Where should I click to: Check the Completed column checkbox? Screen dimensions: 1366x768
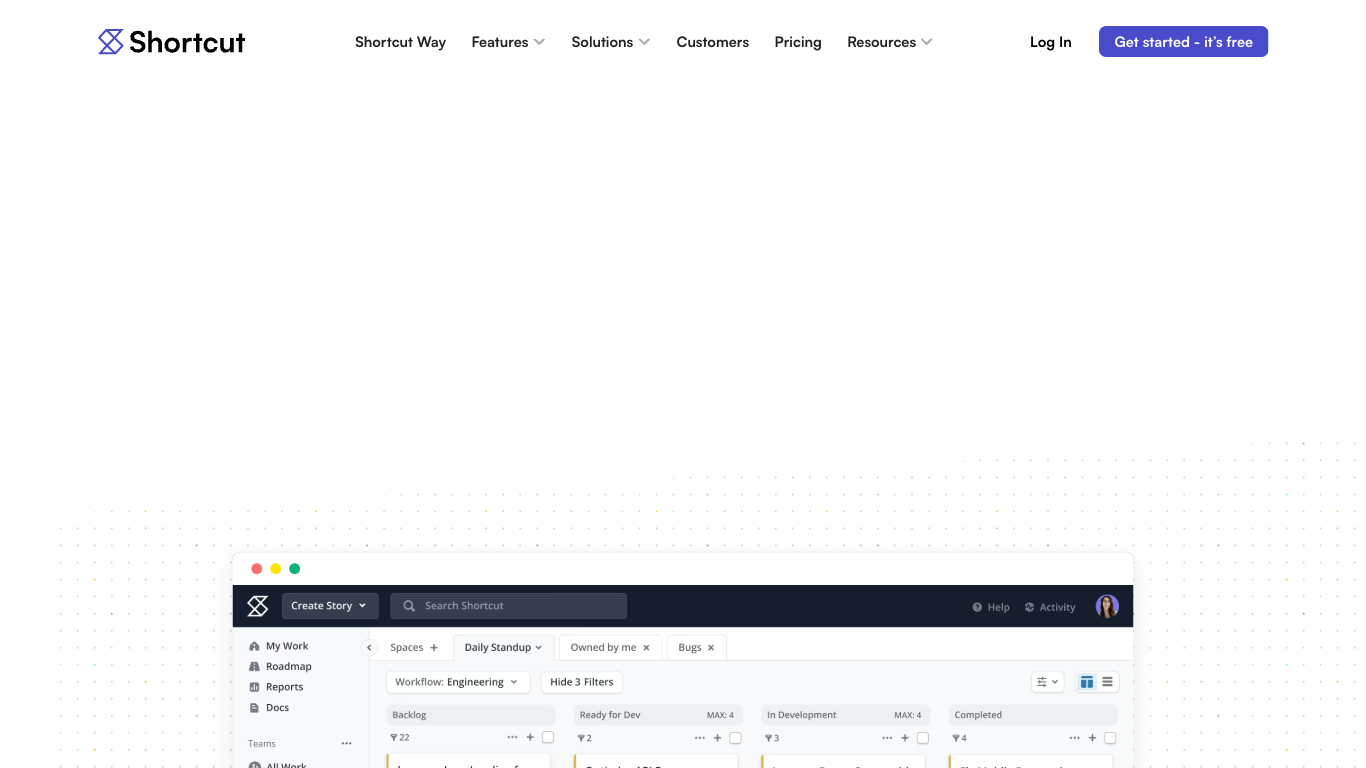click(x=1110, y=738)
